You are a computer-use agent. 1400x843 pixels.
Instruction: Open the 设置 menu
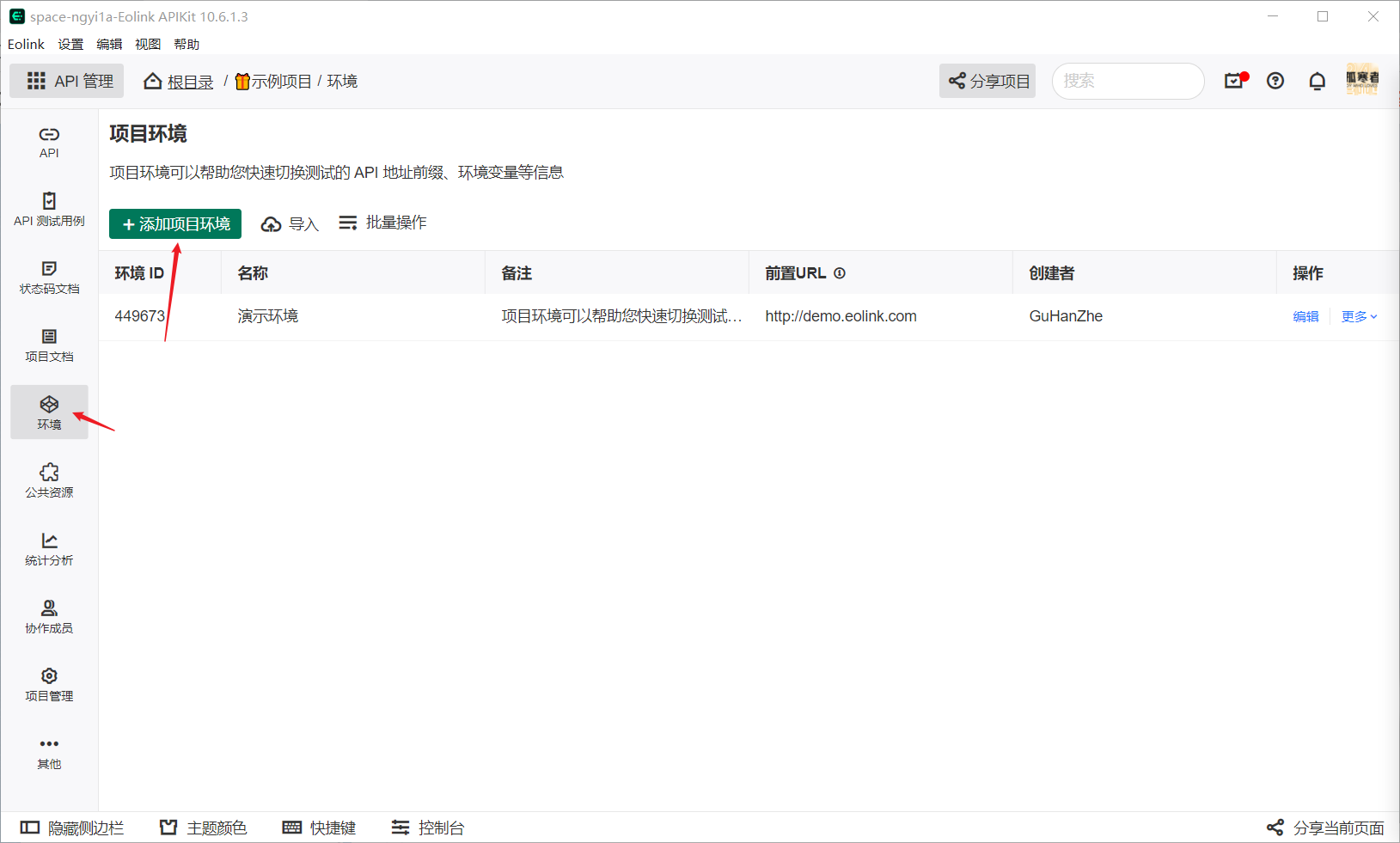(x=70, y=44)
